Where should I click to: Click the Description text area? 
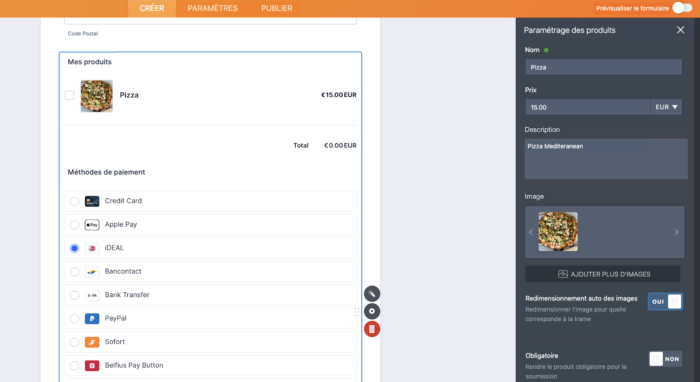pyautogui.click(x=606, y=159)
